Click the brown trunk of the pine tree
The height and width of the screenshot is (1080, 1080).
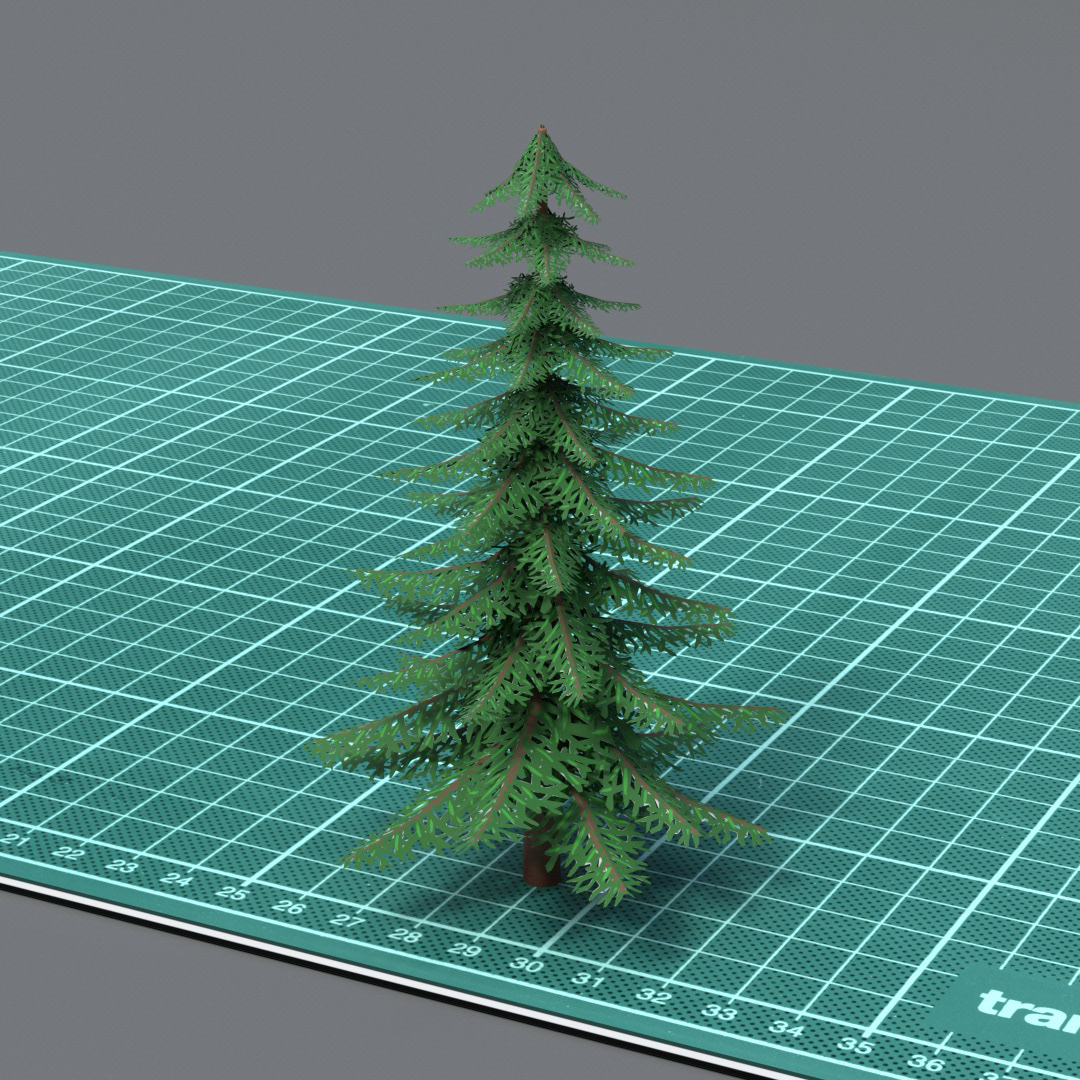point(539,861)
